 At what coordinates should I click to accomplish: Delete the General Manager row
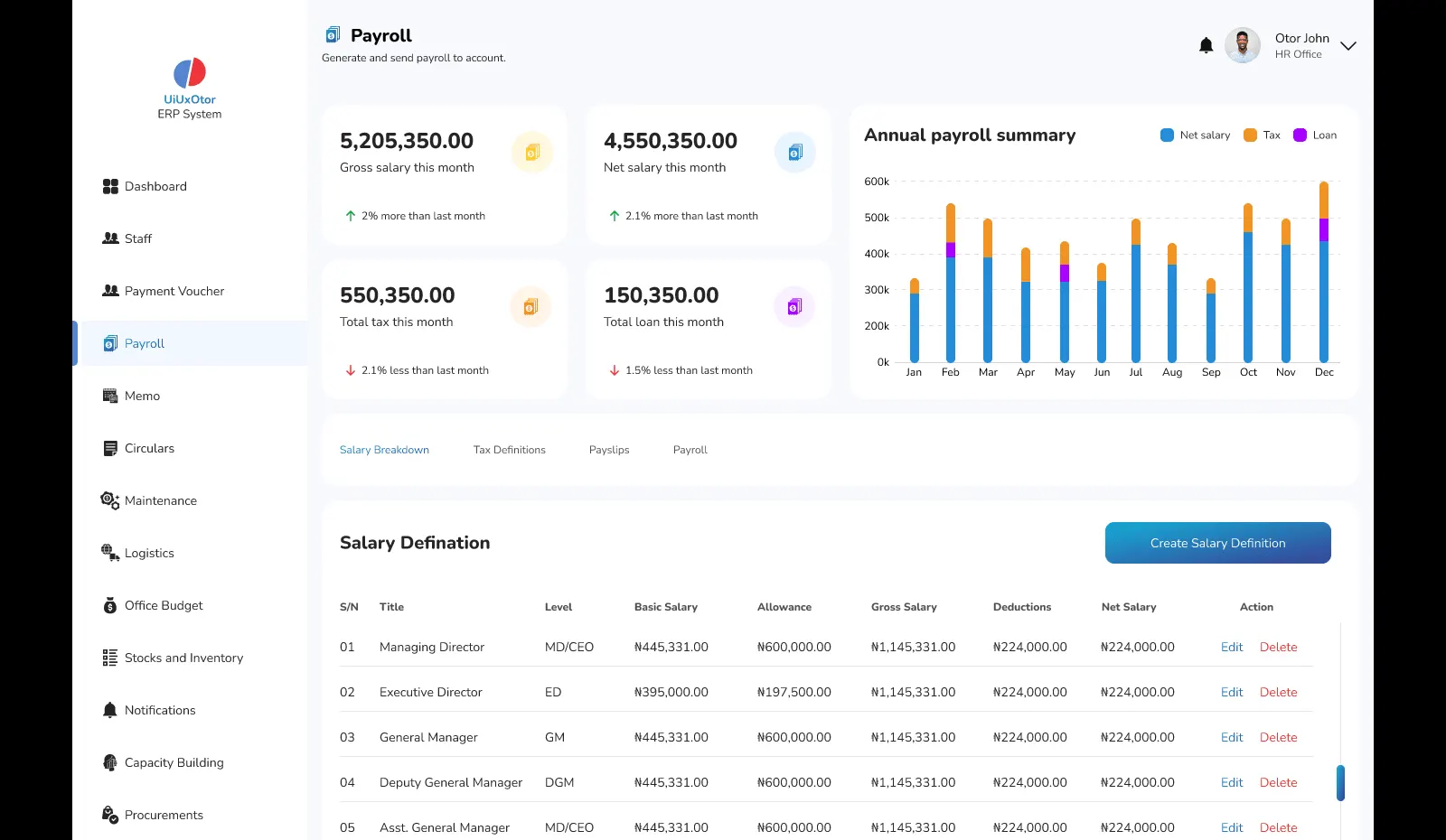1278,737
